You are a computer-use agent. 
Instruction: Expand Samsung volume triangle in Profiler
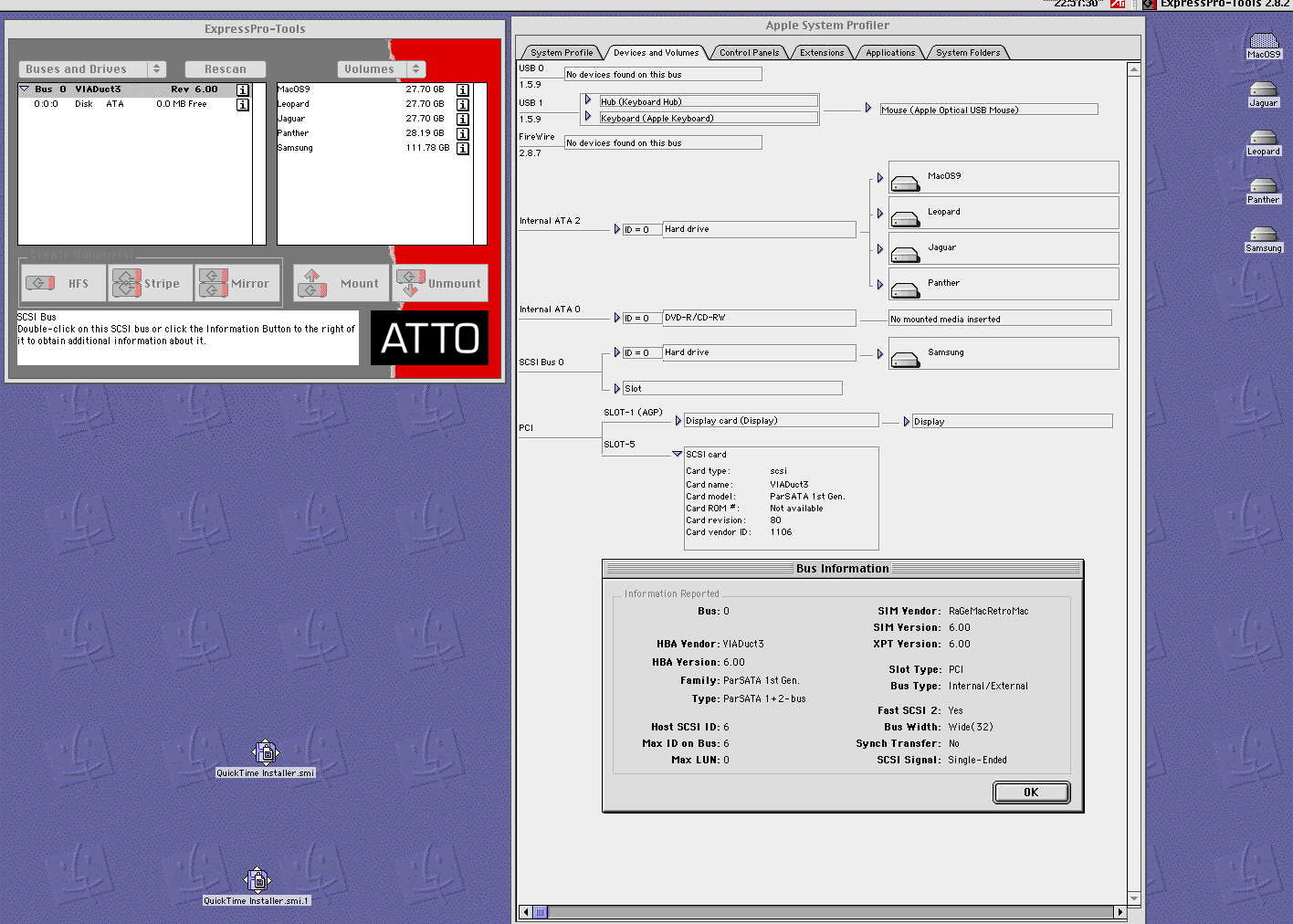coord(880,354)
